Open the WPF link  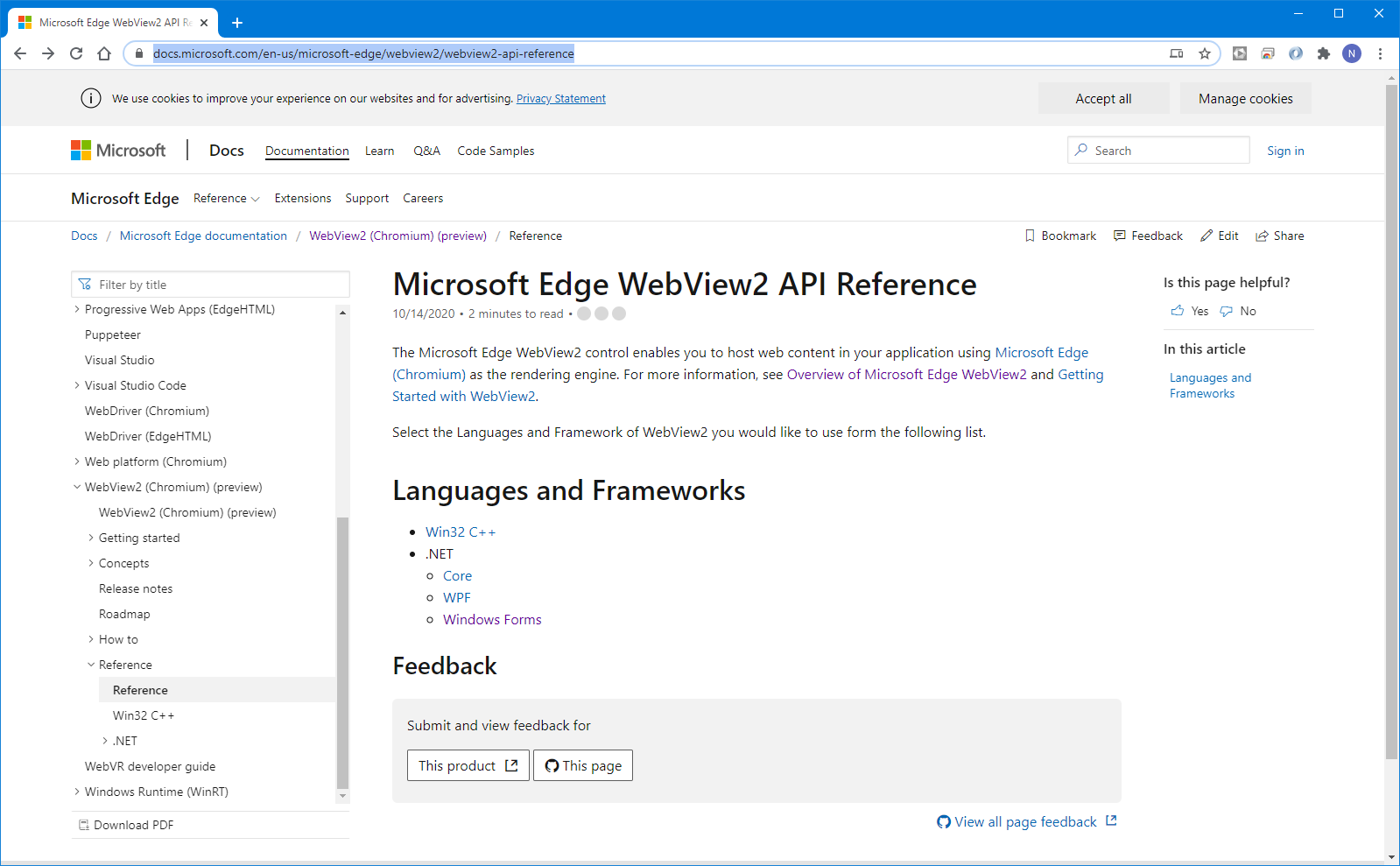coord(457,598)
